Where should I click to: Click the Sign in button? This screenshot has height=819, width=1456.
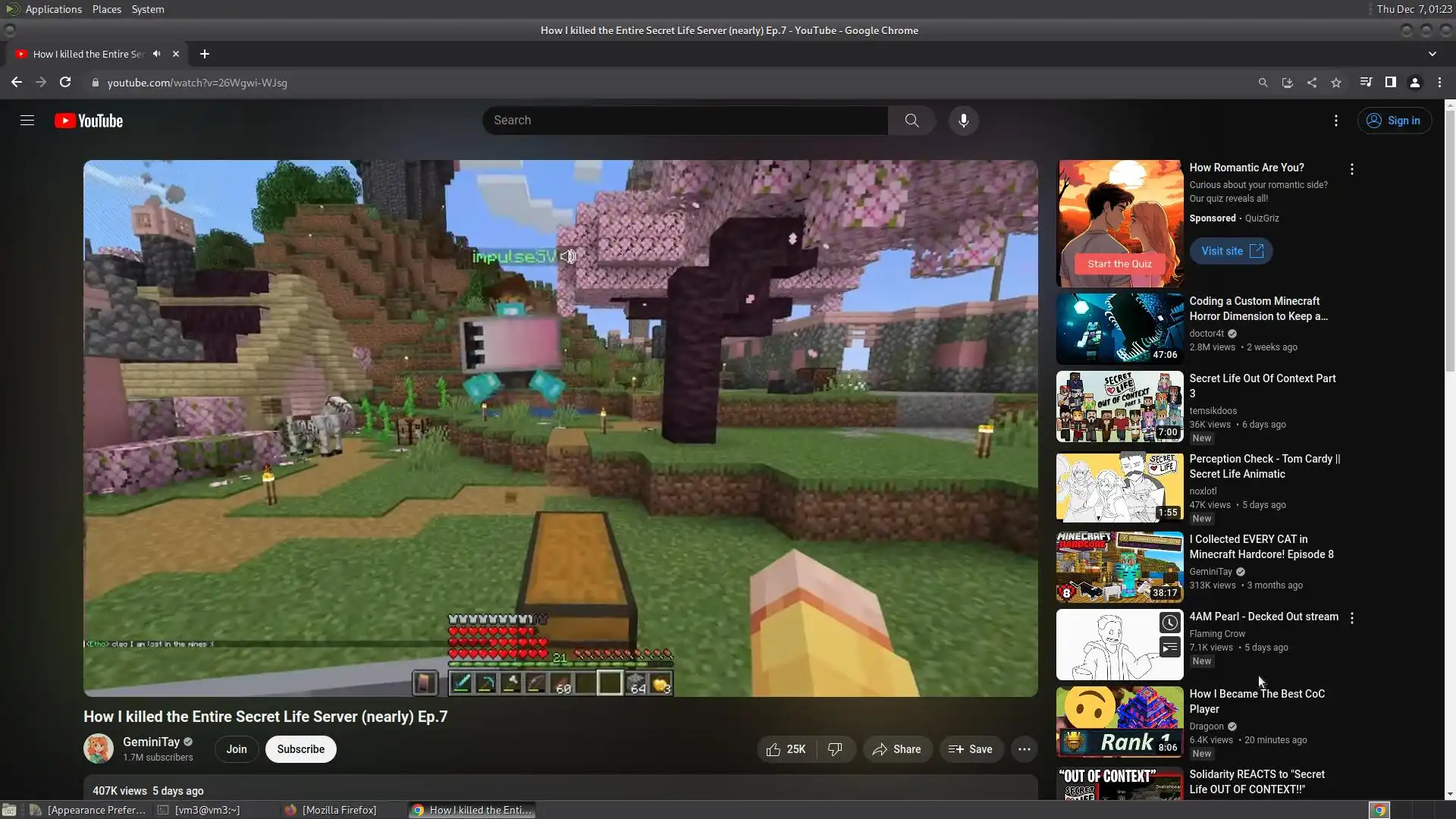pyautogui.click(x=1394, y=121)
